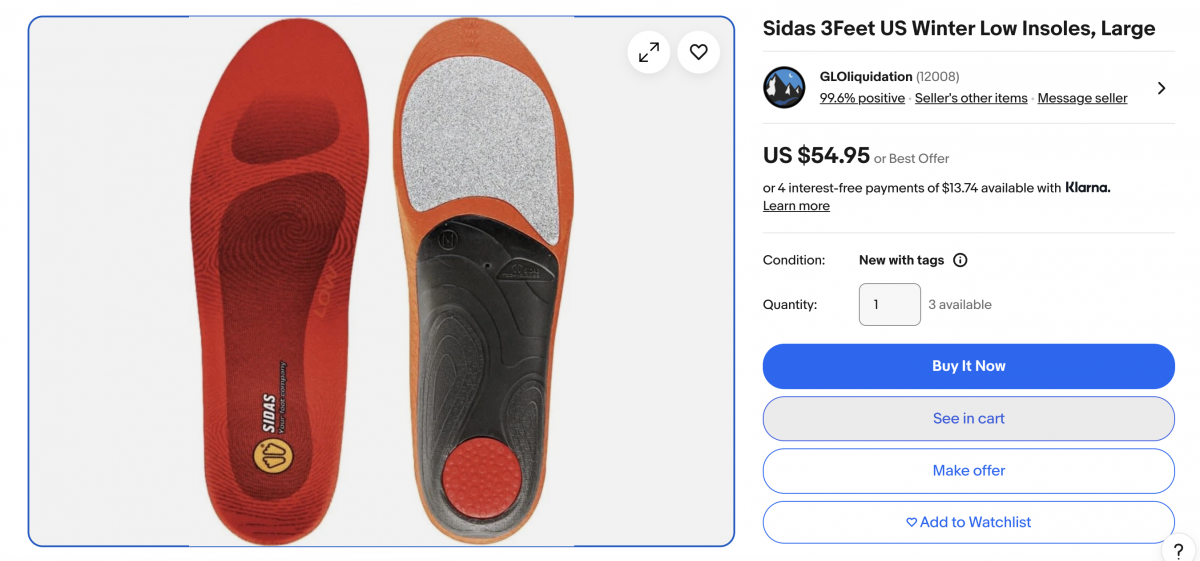Open See in cart
Screen dimensions: 1200x561
click(968, 419)
